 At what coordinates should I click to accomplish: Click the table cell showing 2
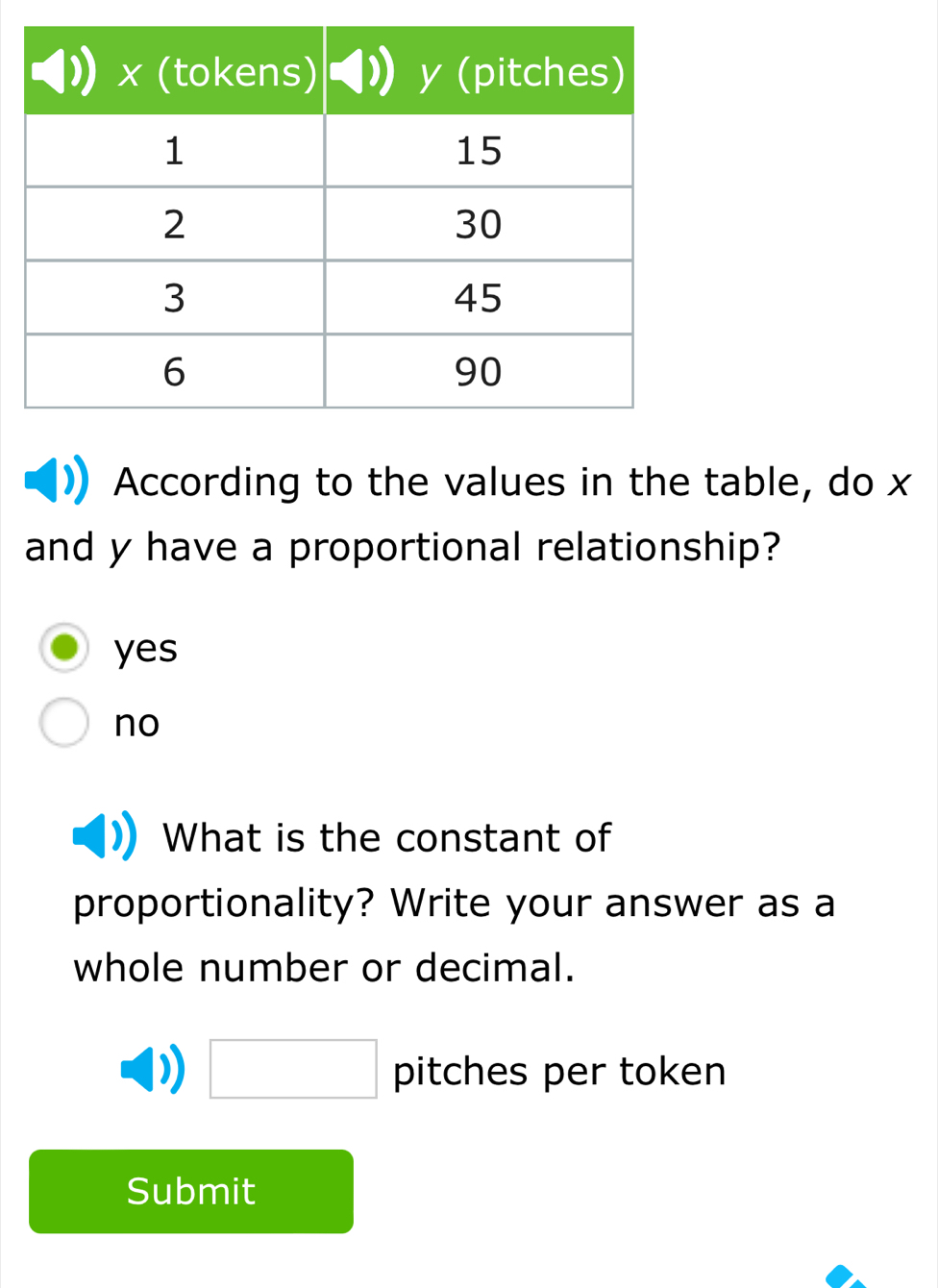(174, 223)
